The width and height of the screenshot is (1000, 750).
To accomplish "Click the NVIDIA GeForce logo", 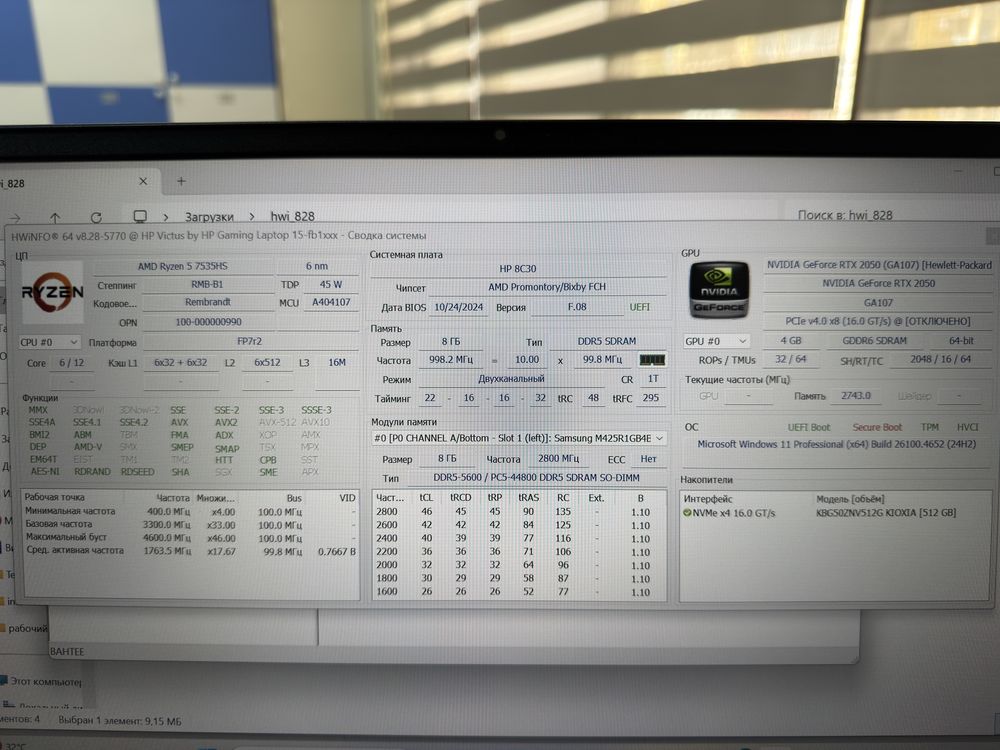I will point(719,290).
